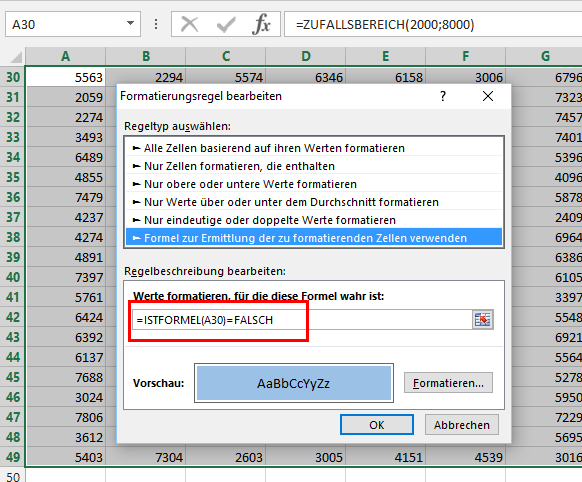582x482 pixels.
Task: Click the formula bar options dots
Action: tap(156, 24)
